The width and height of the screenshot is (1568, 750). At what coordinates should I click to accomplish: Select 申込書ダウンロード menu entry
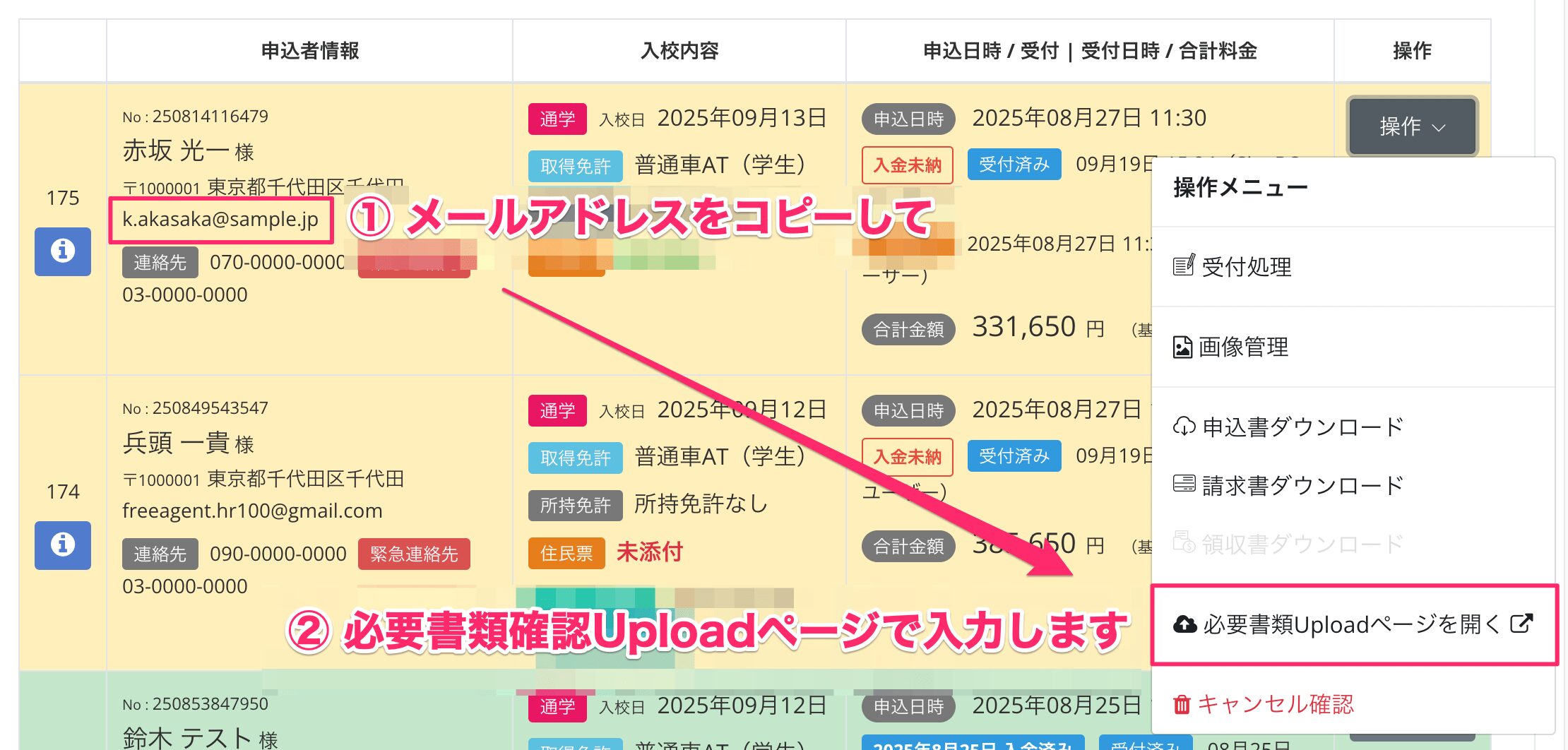pos(1302,427)
